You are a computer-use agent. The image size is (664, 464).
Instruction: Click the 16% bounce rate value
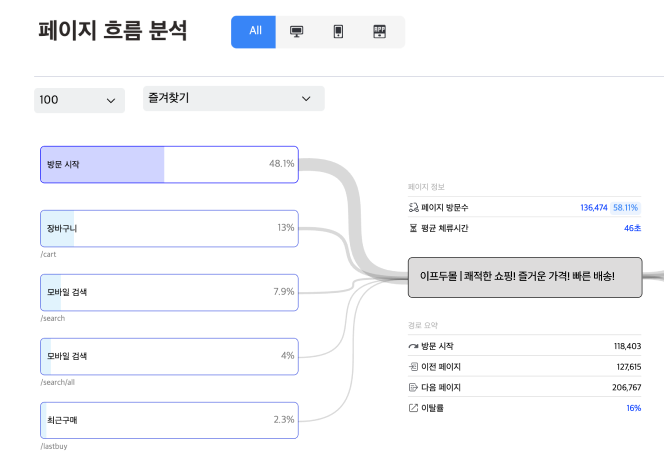633,408
